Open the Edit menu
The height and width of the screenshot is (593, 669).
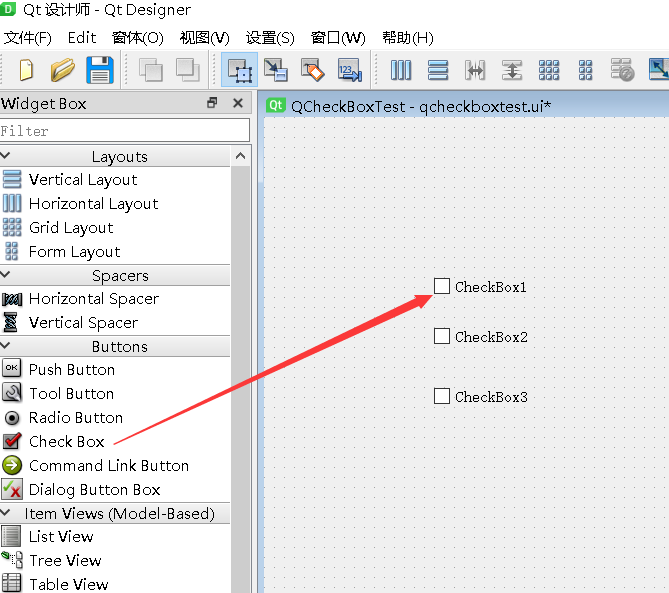point(82,38)
